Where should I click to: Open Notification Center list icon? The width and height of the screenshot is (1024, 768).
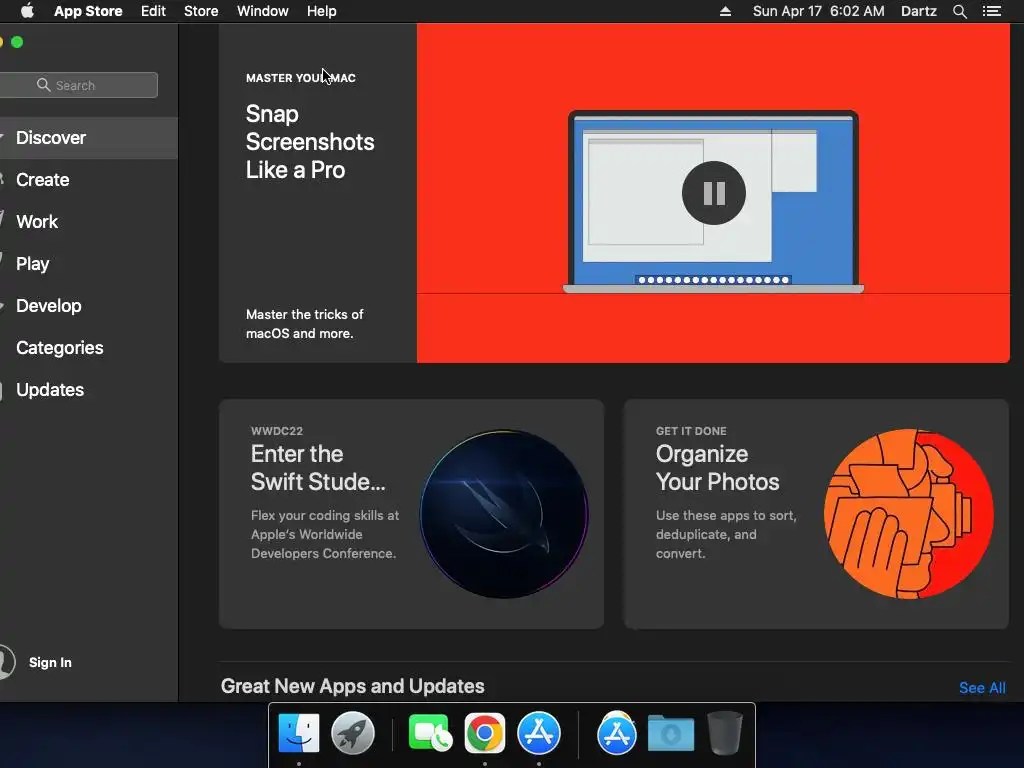[x=992, y=11]
